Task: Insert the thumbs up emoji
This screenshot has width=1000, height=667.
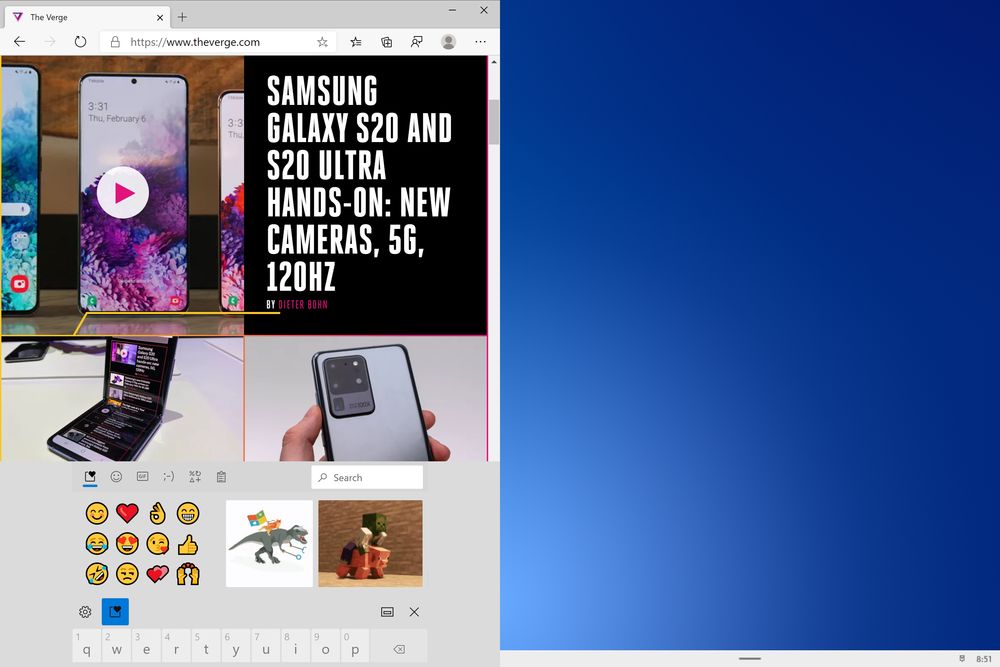Action: 188,545
